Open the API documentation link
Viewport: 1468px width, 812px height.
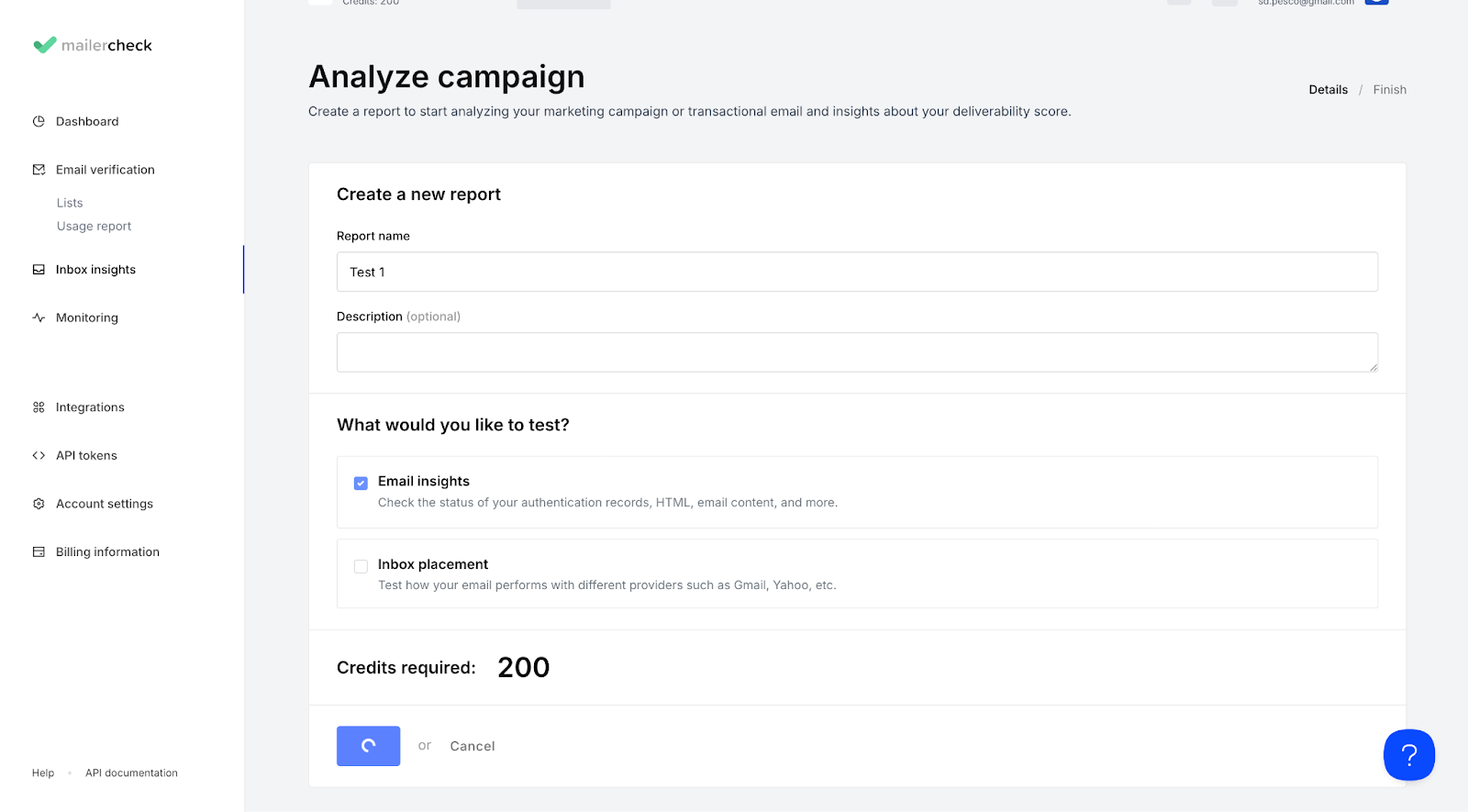coord(131,773)
